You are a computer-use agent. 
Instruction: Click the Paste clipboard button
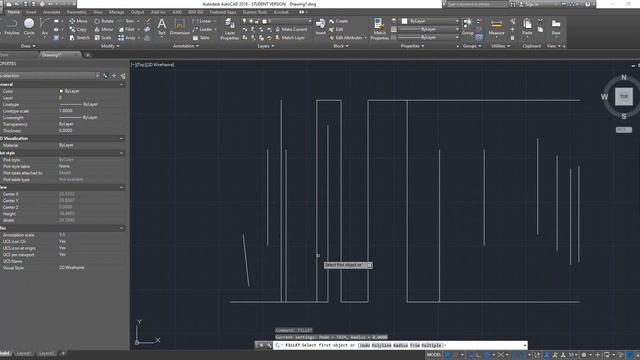pos(527,27)
